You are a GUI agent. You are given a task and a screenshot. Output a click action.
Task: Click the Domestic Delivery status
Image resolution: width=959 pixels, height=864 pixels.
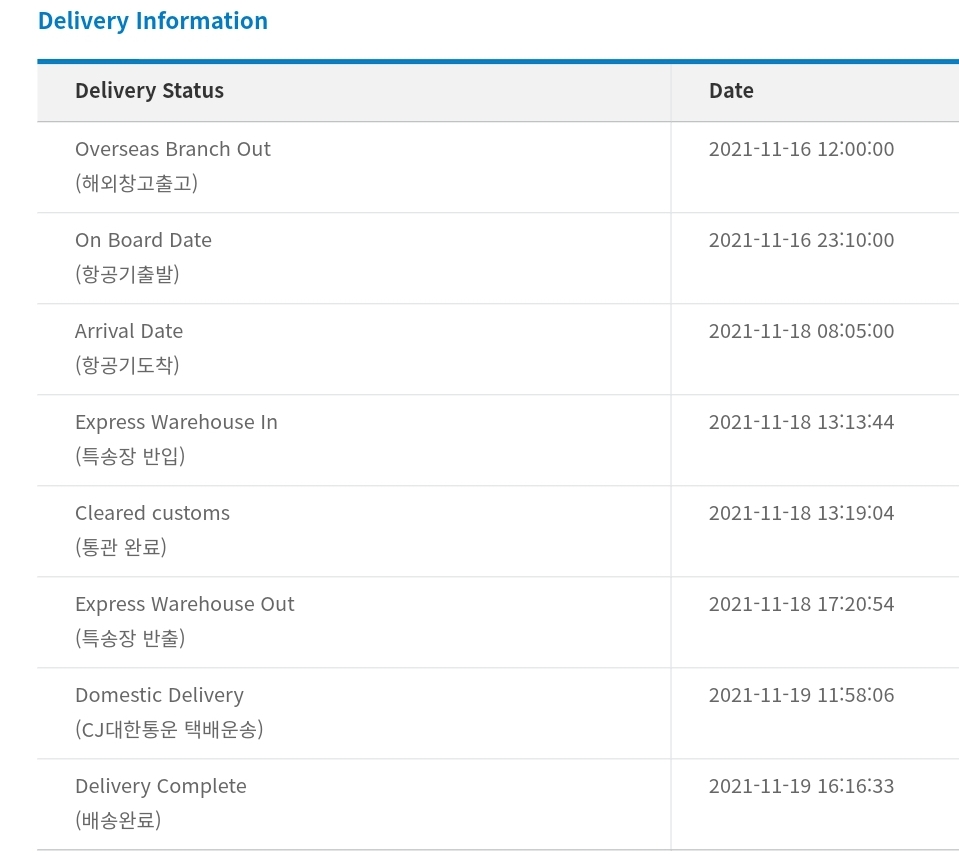tap(159, 695)
